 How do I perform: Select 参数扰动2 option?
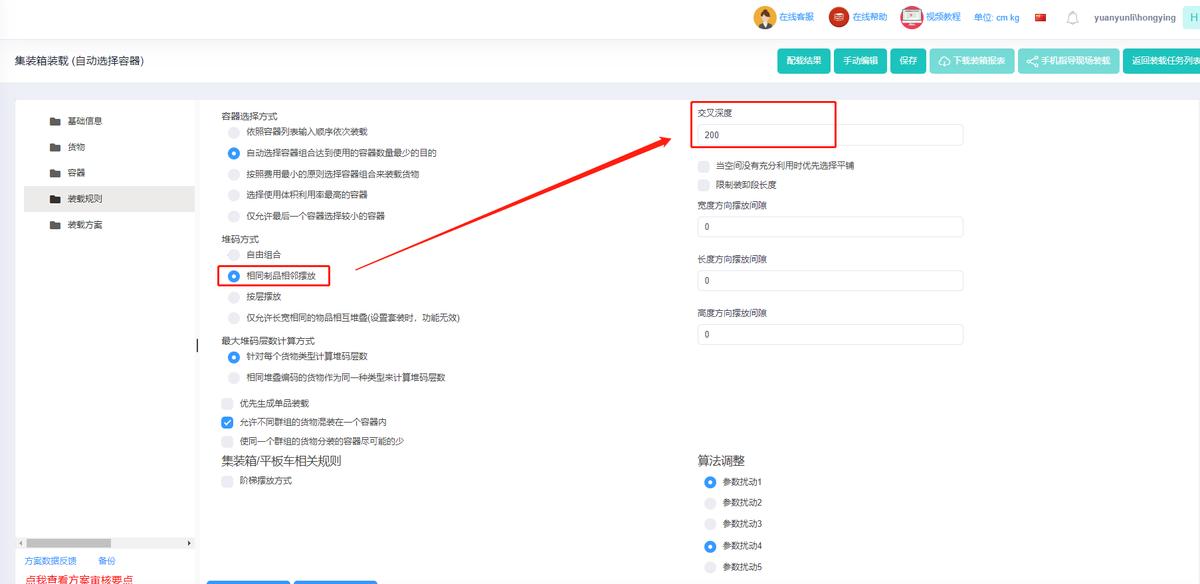(x=710, y=504)
